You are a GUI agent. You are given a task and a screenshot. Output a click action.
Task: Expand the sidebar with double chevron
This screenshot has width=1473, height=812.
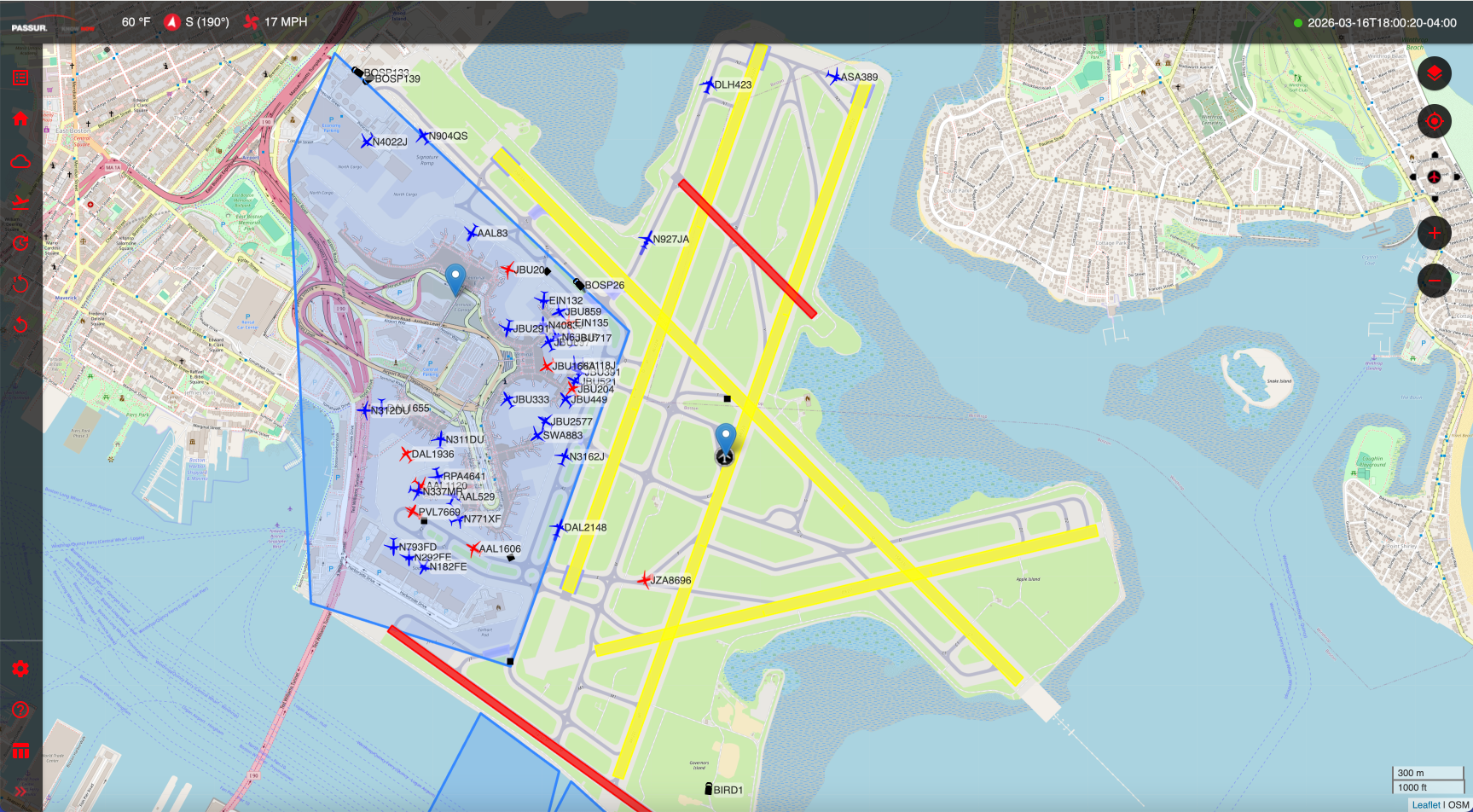(x=20, y=792)
